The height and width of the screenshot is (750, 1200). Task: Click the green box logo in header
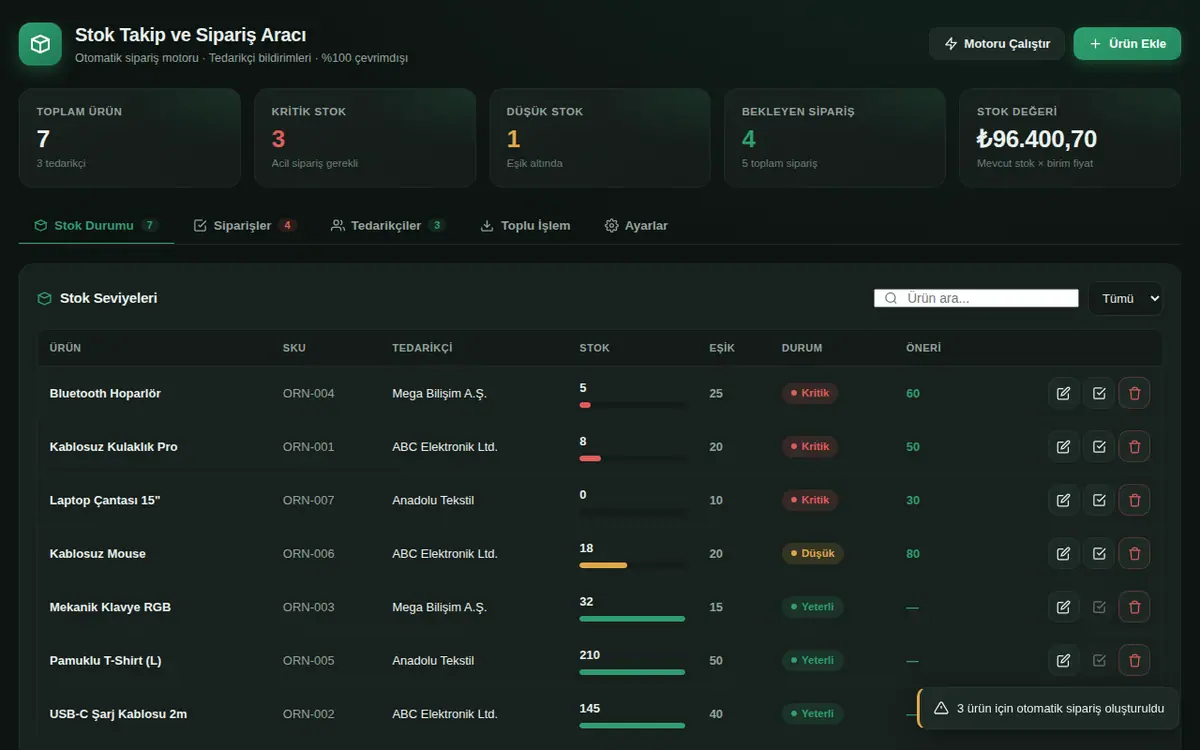coord(40,44)
